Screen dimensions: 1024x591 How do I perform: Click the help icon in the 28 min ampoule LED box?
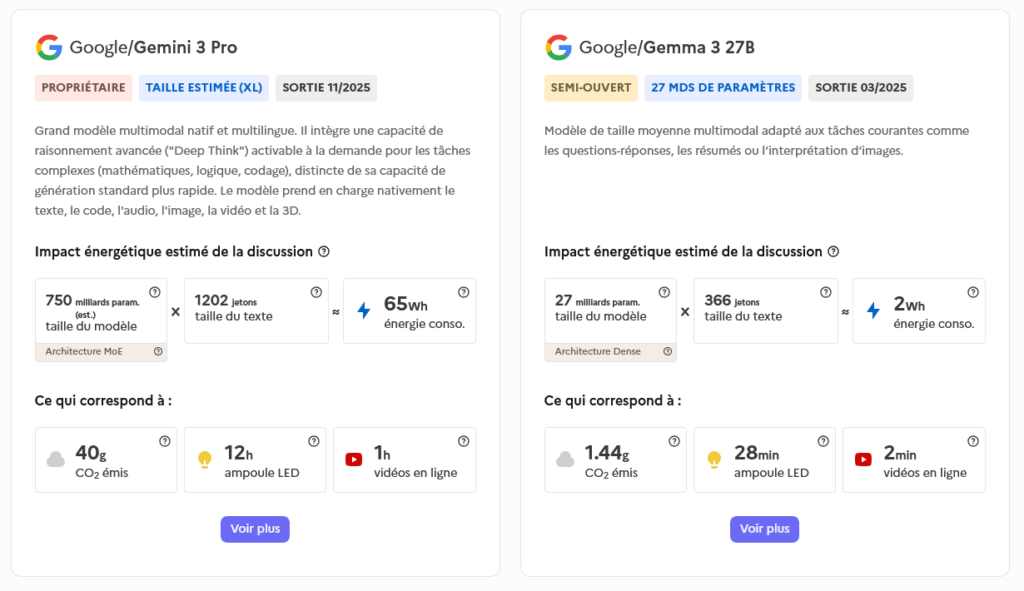tap(823, 441)
